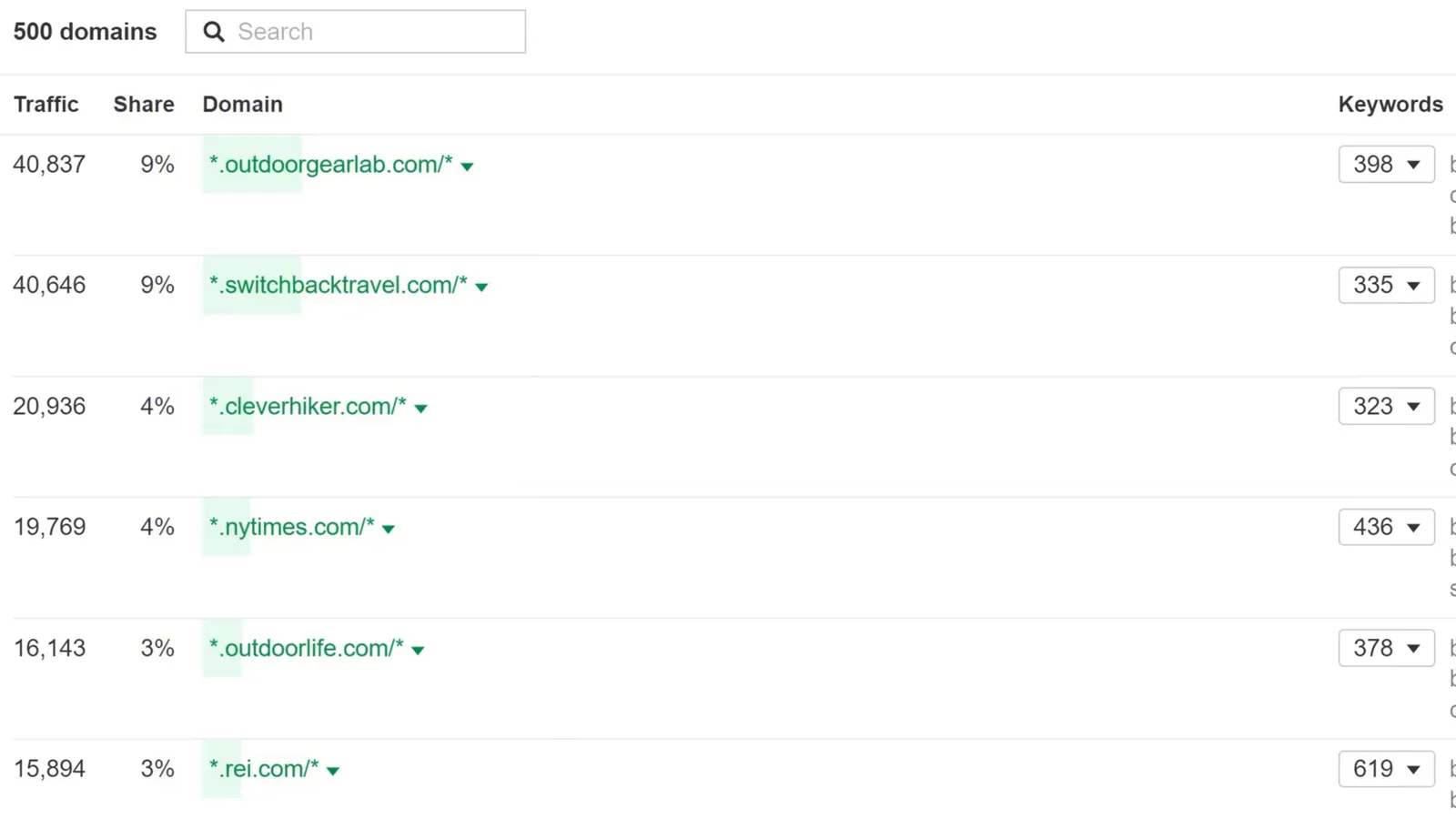Expand the outdoorgearlab.com dropdown caret

(468, 167)
